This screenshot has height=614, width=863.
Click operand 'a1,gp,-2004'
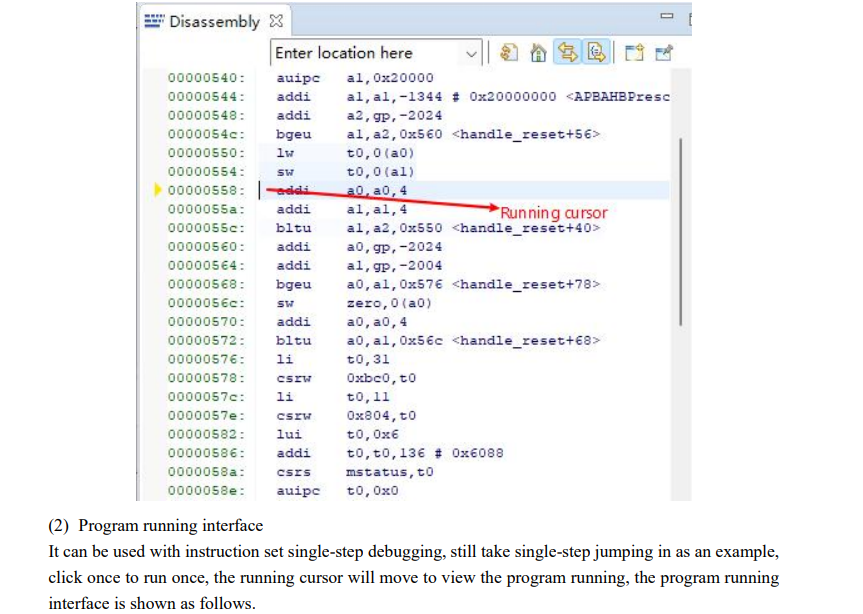coord(394,265)
